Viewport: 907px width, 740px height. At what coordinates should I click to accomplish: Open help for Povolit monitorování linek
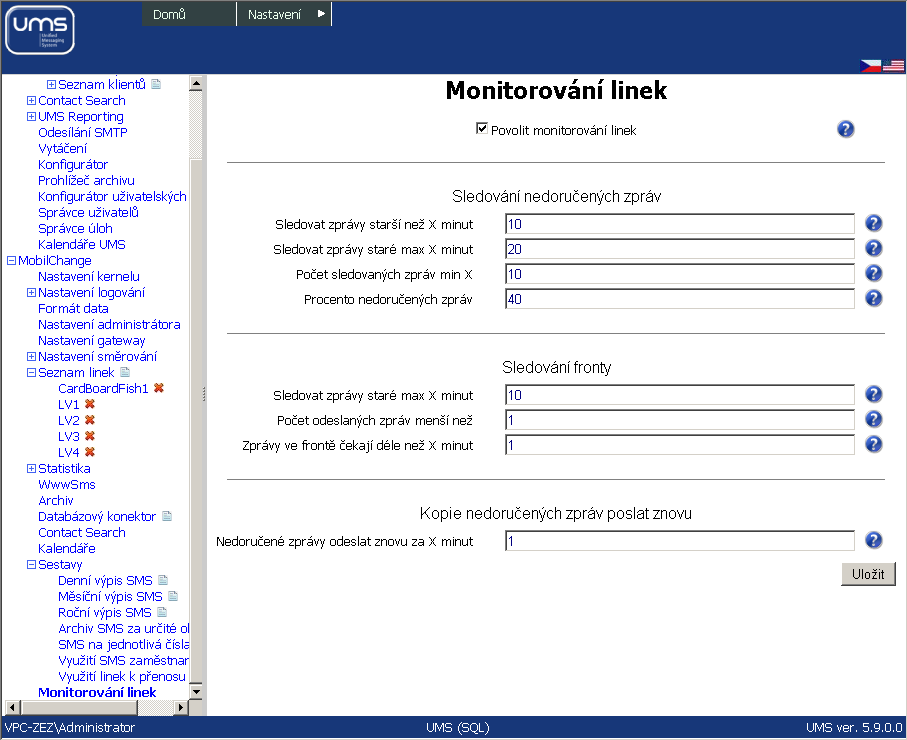(x=846, y=129)
